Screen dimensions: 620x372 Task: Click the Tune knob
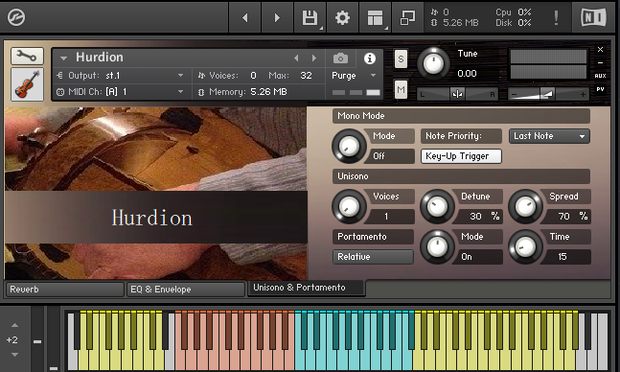pyautogui.click(x=433, y=64)
